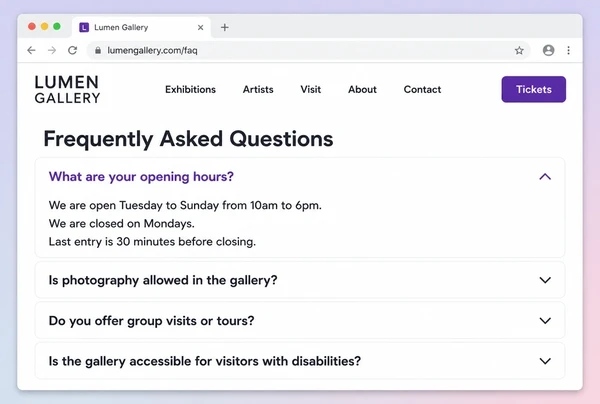Open a new tab with the plus icon
Screen dimensions: 600x404
pyautogui.click(x=225, y=27)
